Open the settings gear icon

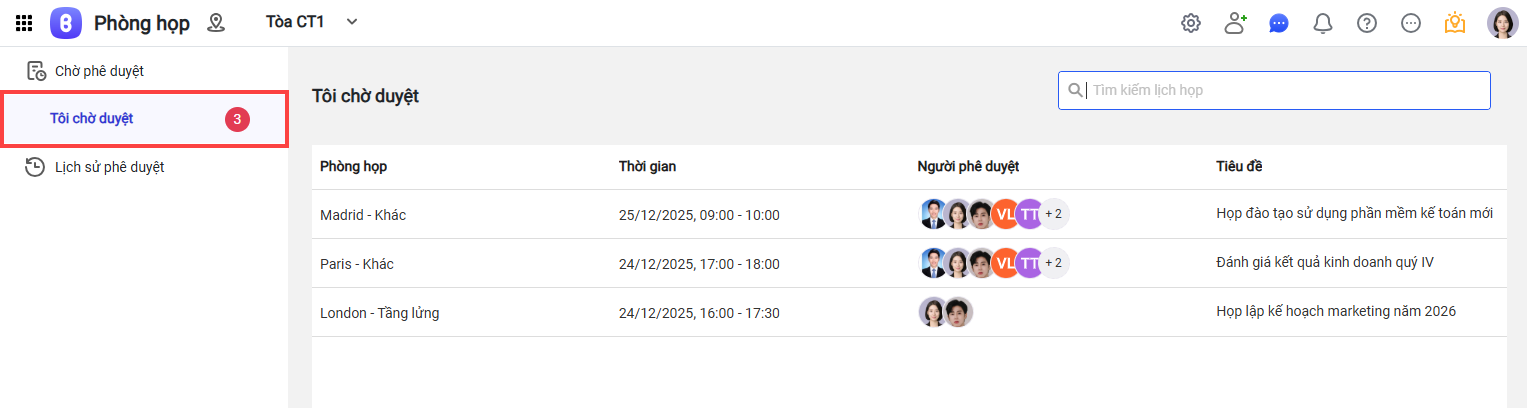(x=1190, y=23)
